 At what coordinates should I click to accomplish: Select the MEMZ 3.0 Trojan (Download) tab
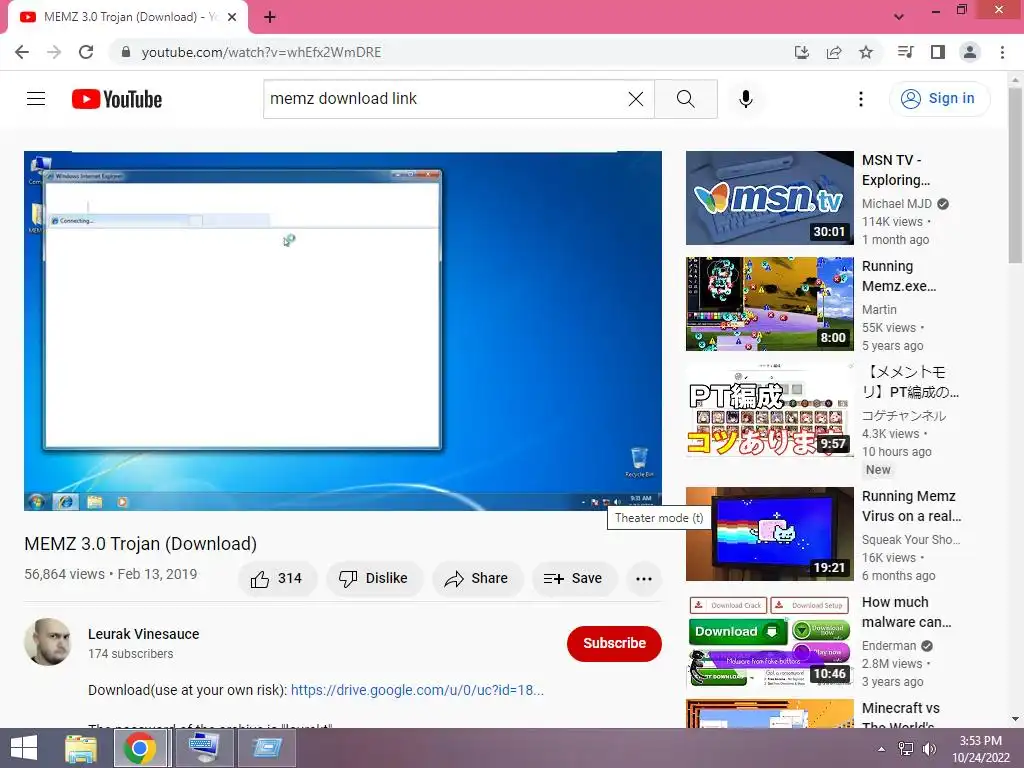(x=128, y=18)
